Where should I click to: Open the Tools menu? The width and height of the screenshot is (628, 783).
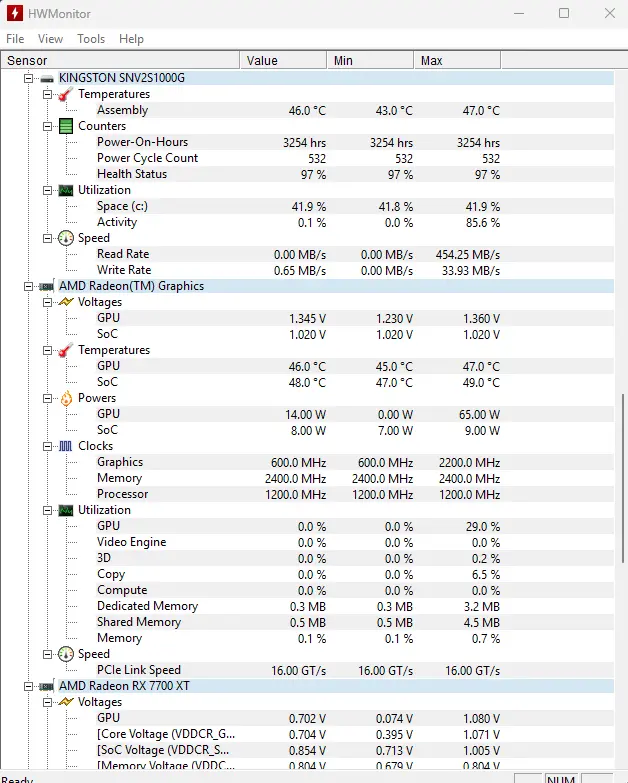[91, 39]
